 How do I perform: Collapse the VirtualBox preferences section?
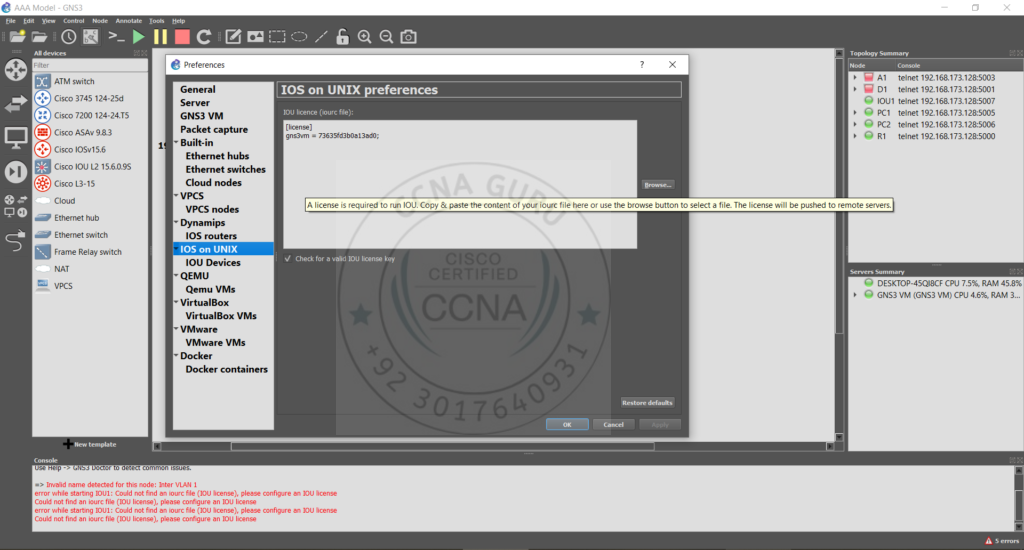[x=176, y=302]
